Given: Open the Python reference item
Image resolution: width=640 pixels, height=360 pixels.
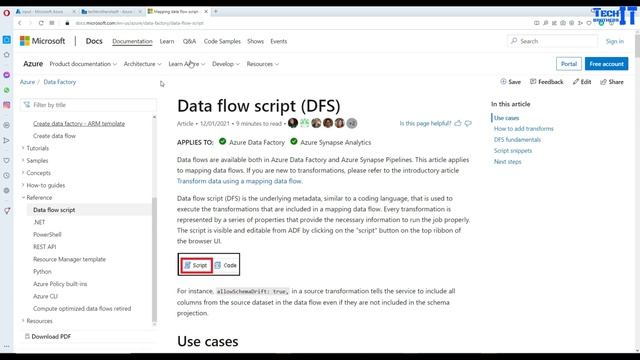Looking at the screenshot, I should (42, 271).
